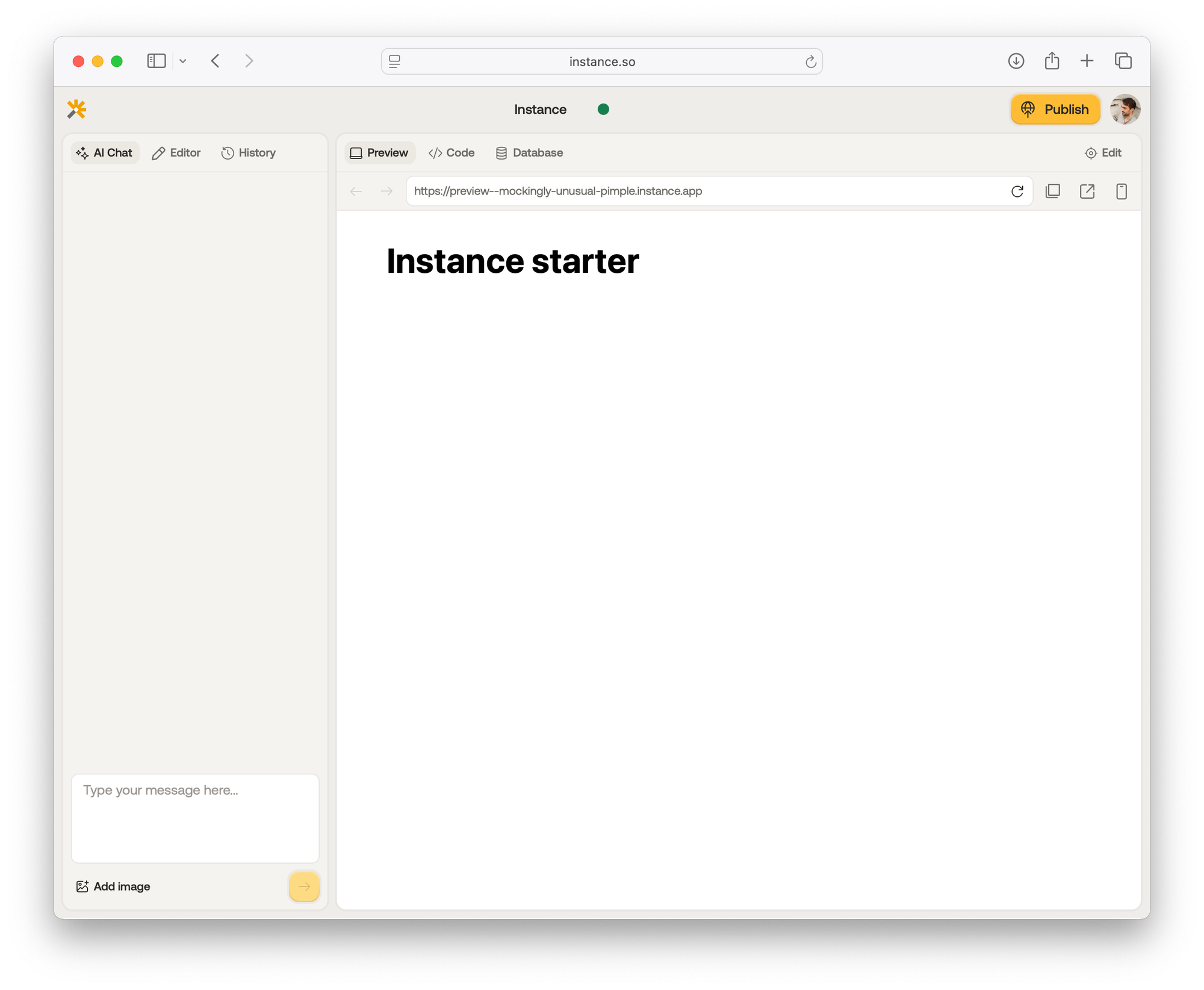1204x990 pixels.
Task: Open the user profile avatar menu
Action: click(x=1125, y=109)
